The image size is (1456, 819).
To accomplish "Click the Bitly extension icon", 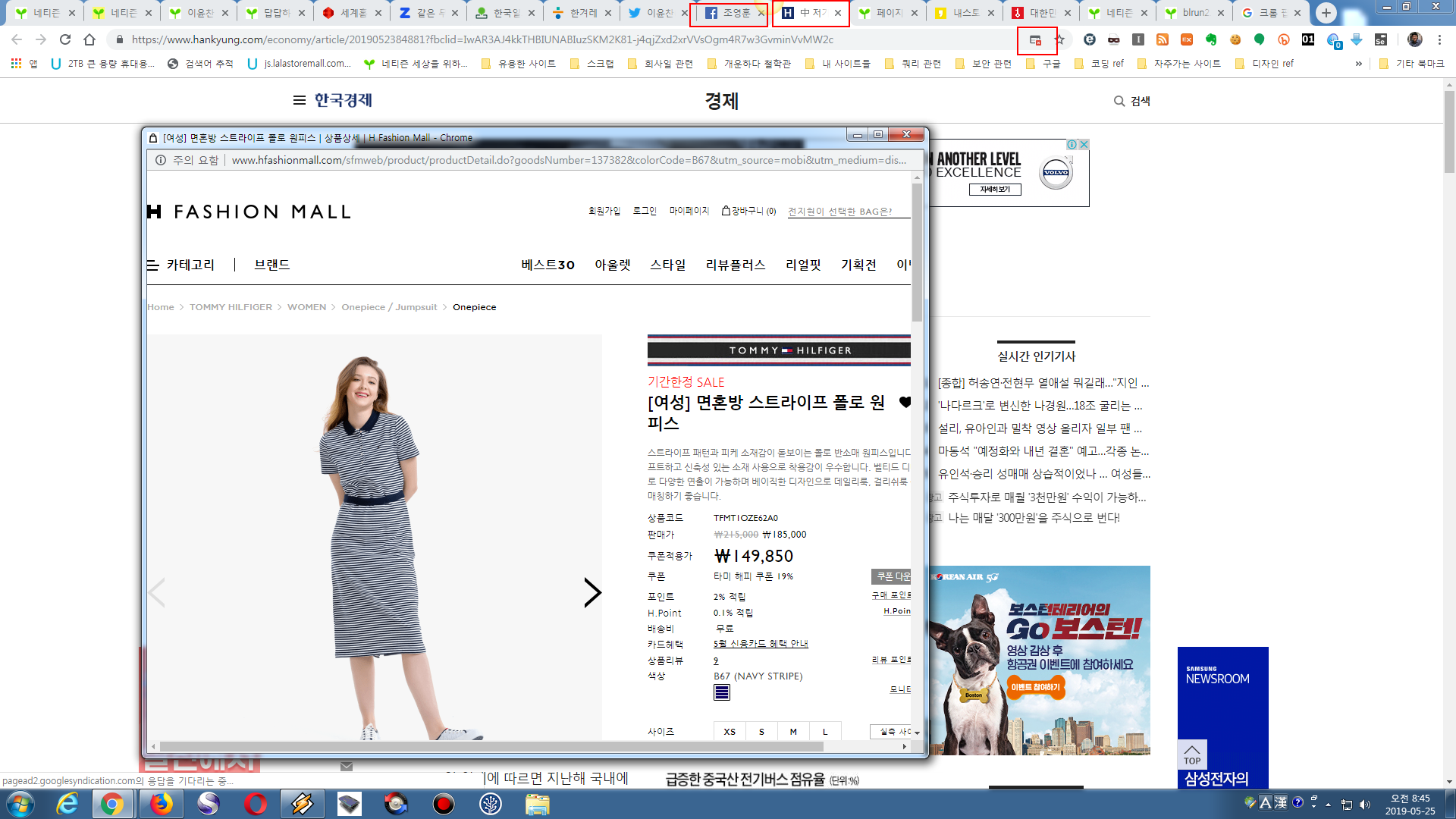I will tap(1284, 39).
